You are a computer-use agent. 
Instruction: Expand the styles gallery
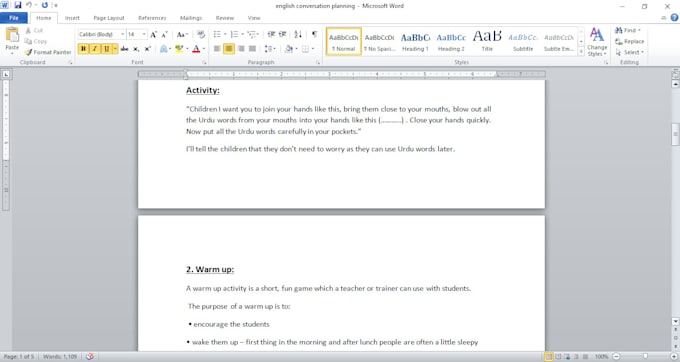pyautogui.click(x=581, y=51)
